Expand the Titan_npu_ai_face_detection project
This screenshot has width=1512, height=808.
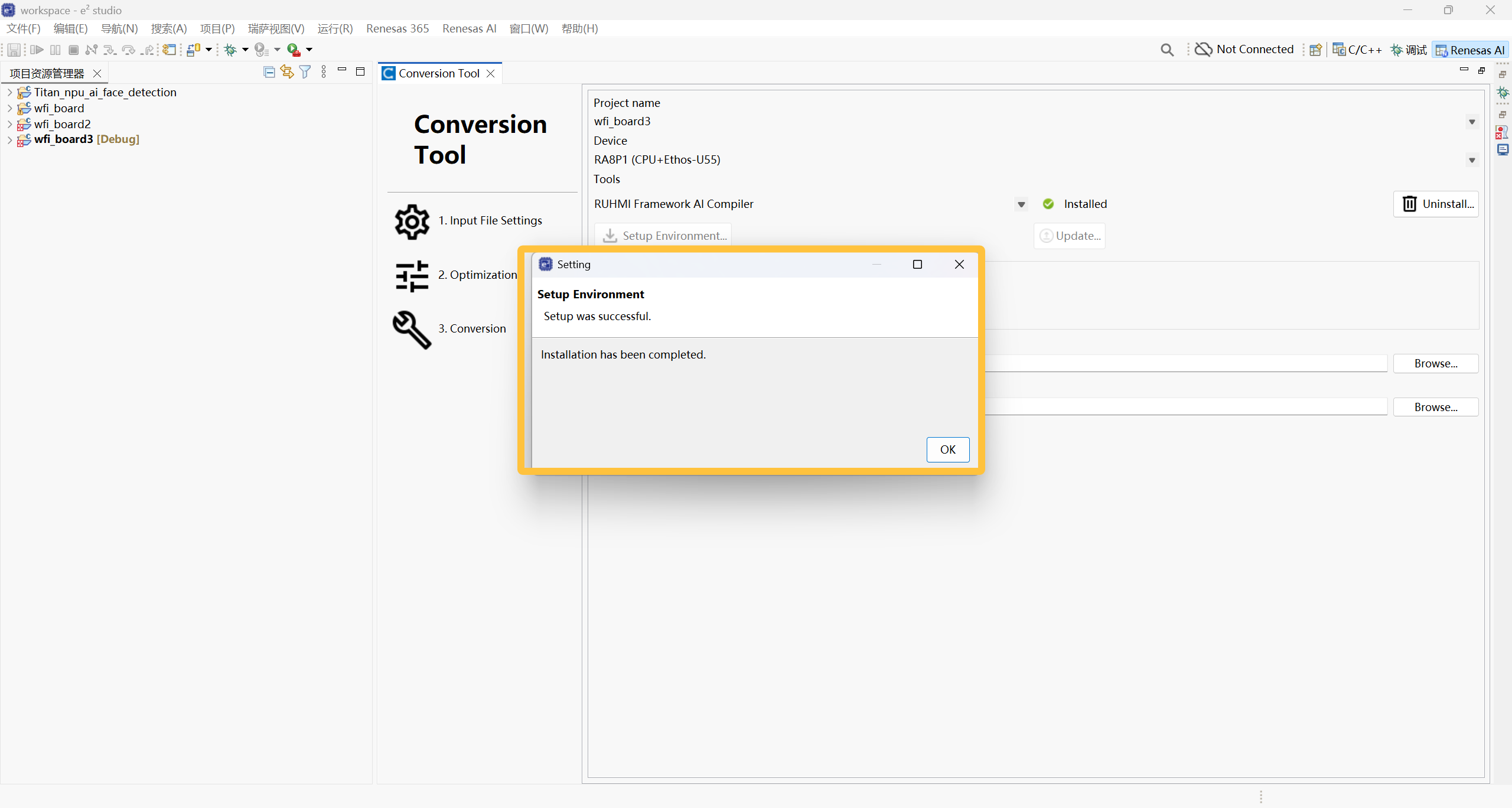tap(9, 92)
